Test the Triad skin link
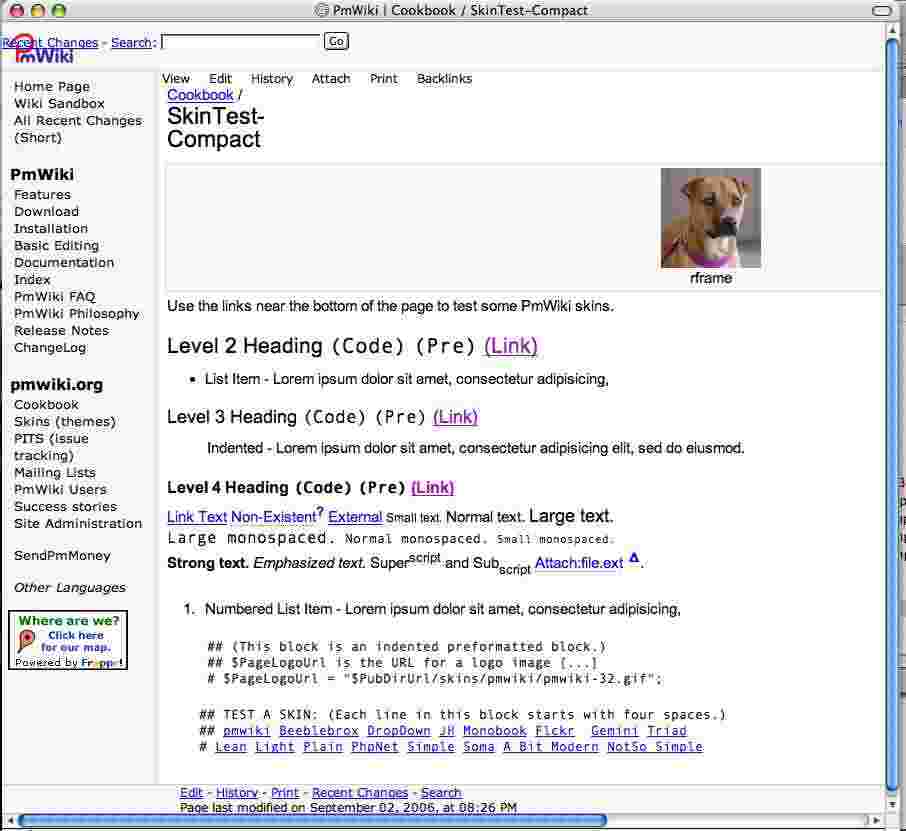 coord(667,731)
